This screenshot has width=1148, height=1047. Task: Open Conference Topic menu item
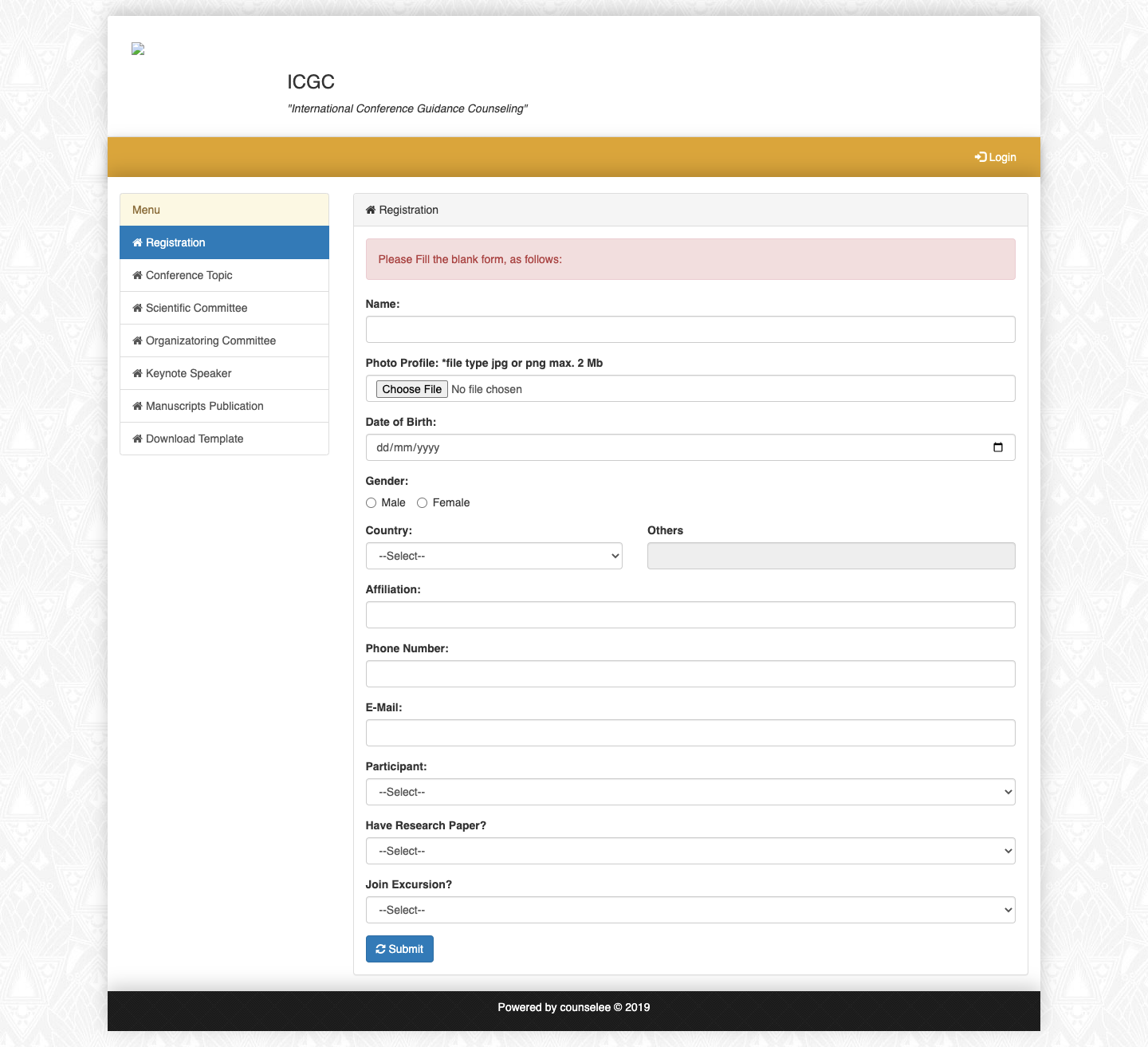tap(224, 275)
